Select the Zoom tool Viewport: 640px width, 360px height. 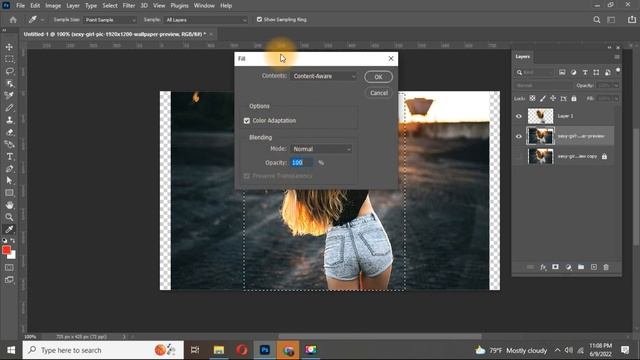point(9,217)
